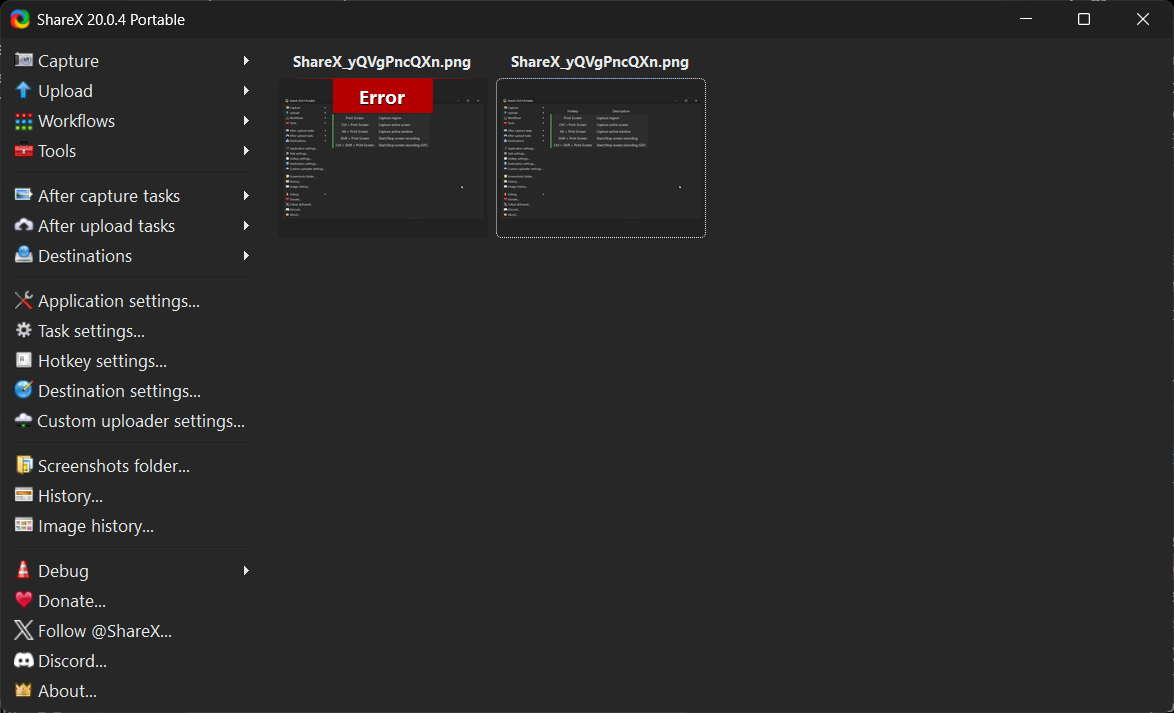Click the Custom uploader settings cloud icon
Viewport: 1174px width, 713px height.
(x=24, y=420)
